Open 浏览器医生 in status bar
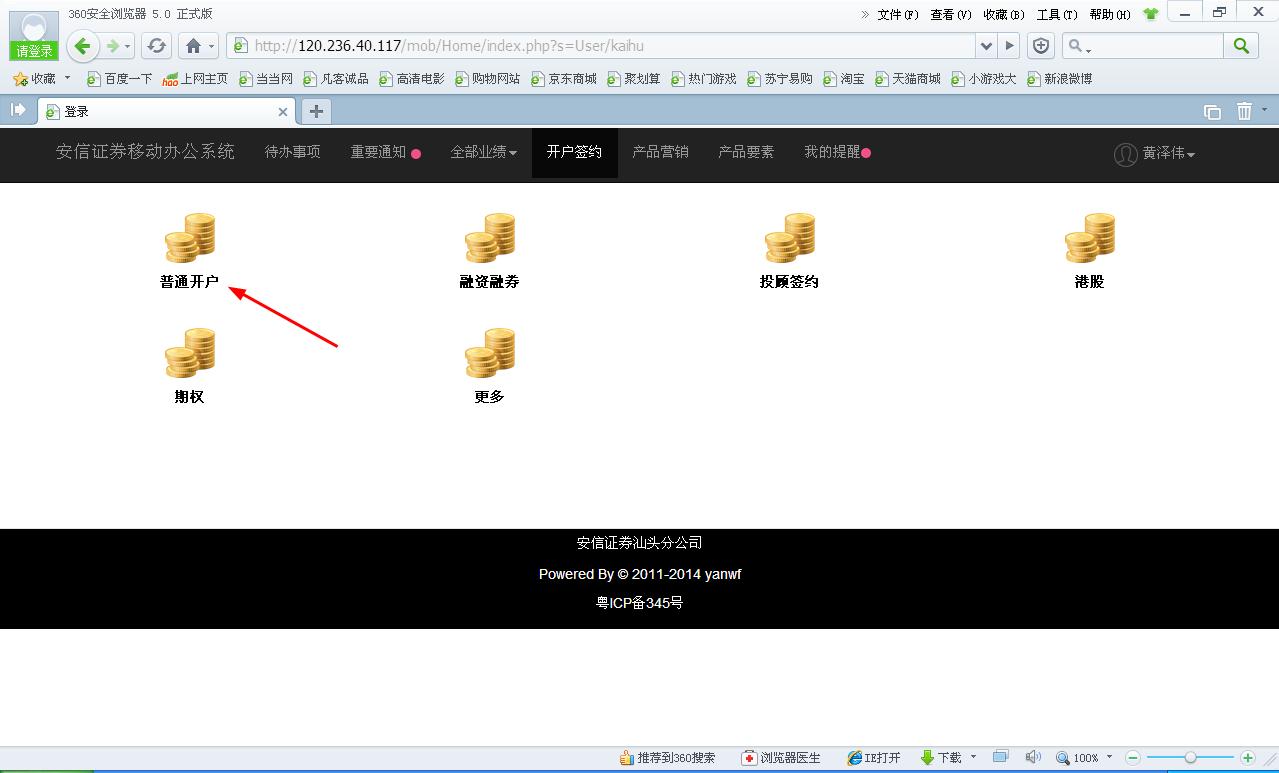 coord(781,758)
